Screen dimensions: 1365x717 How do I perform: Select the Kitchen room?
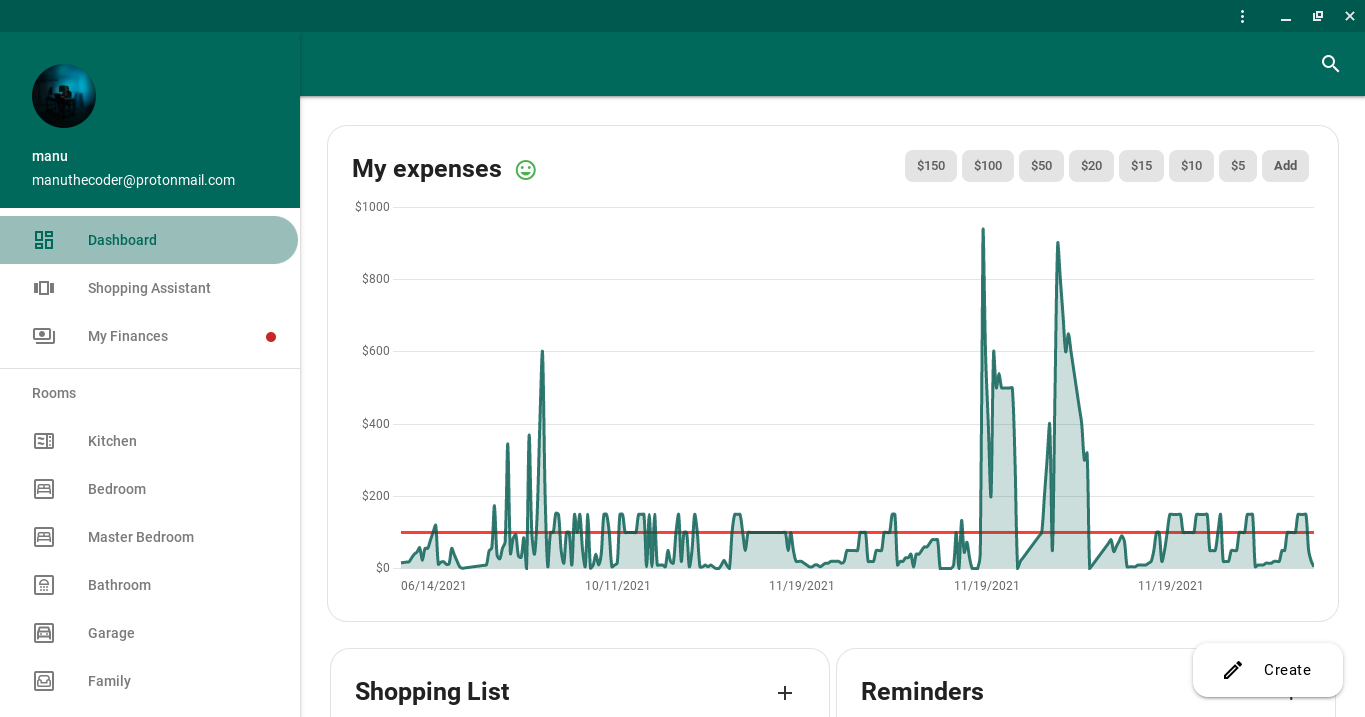point(149,441)
